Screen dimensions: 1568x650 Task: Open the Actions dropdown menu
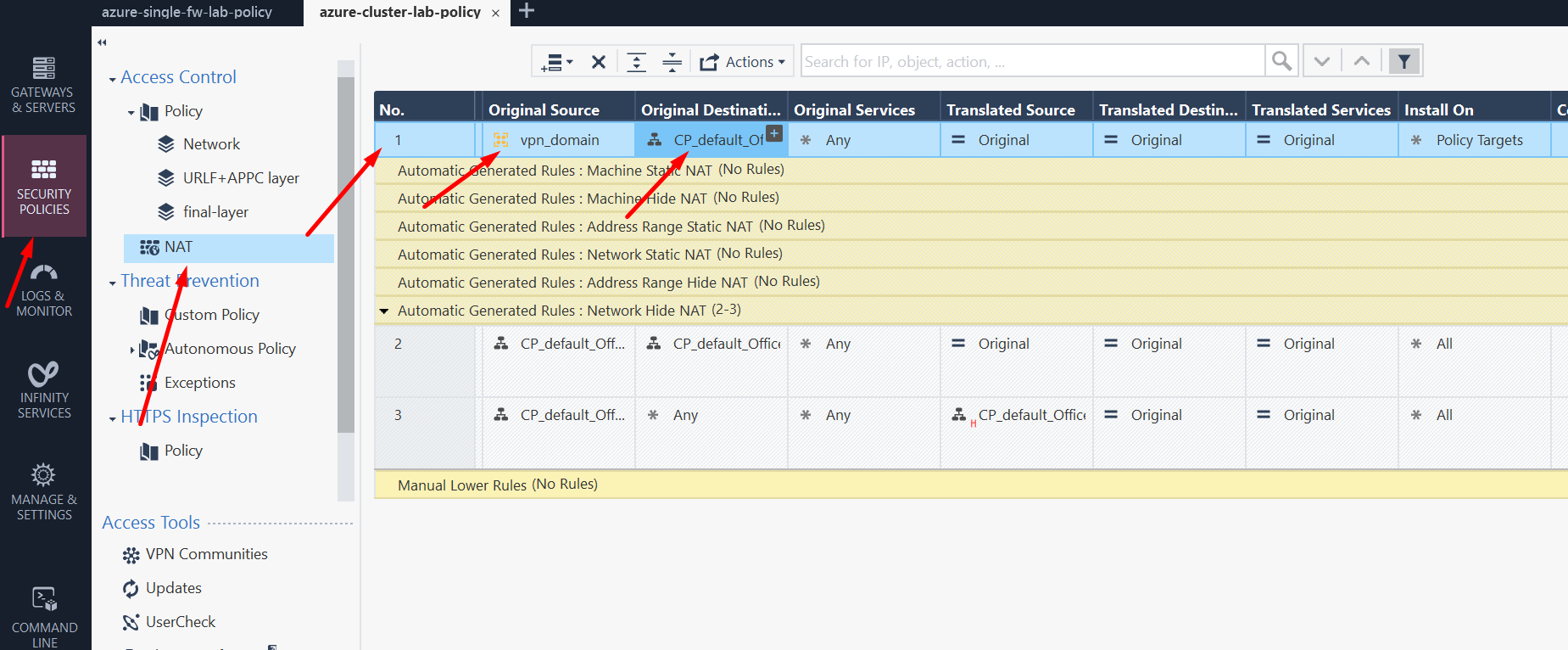(743, 62)
